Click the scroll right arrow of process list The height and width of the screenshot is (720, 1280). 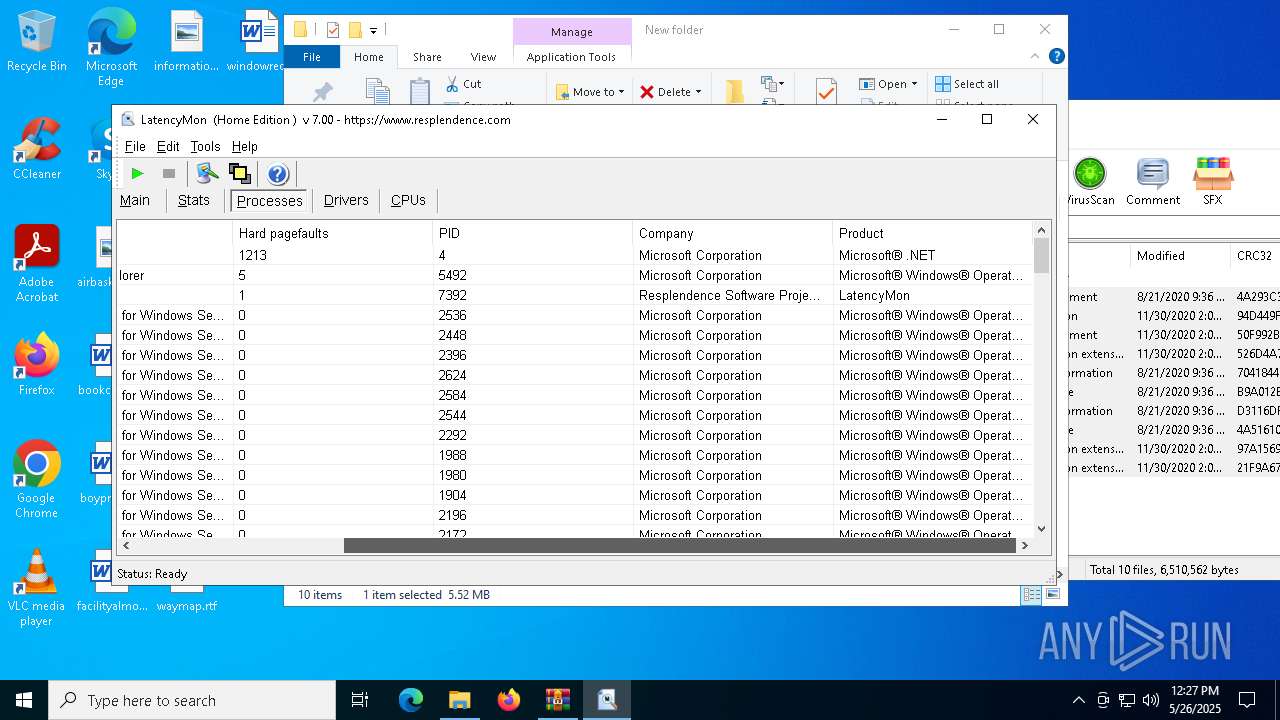point(1024,545)
